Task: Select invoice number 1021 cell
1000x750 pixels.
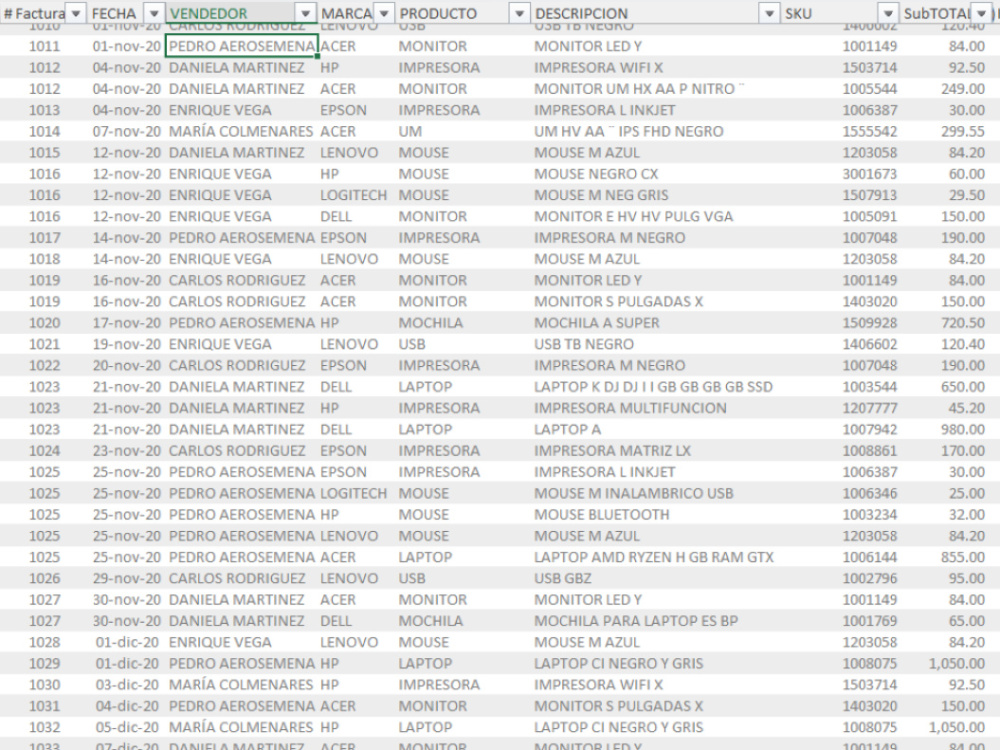Action: (45, 344)
